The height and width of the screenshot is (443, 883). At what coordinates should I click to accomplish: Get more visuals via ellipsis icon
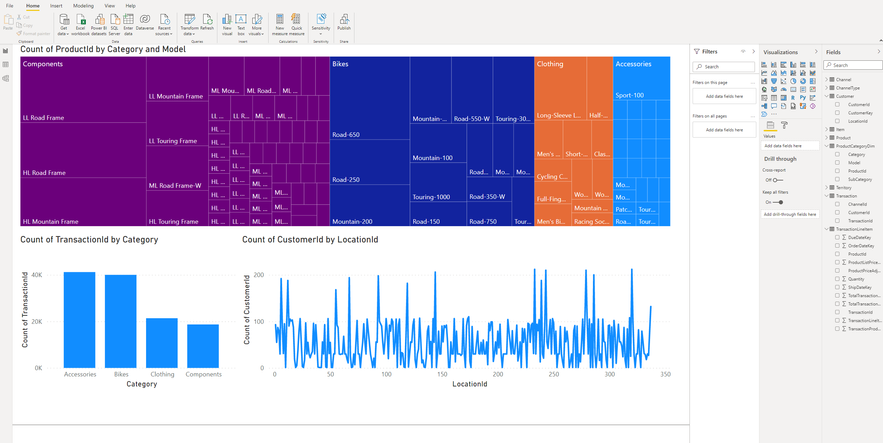pyautogui.click(x=774, y=114)
